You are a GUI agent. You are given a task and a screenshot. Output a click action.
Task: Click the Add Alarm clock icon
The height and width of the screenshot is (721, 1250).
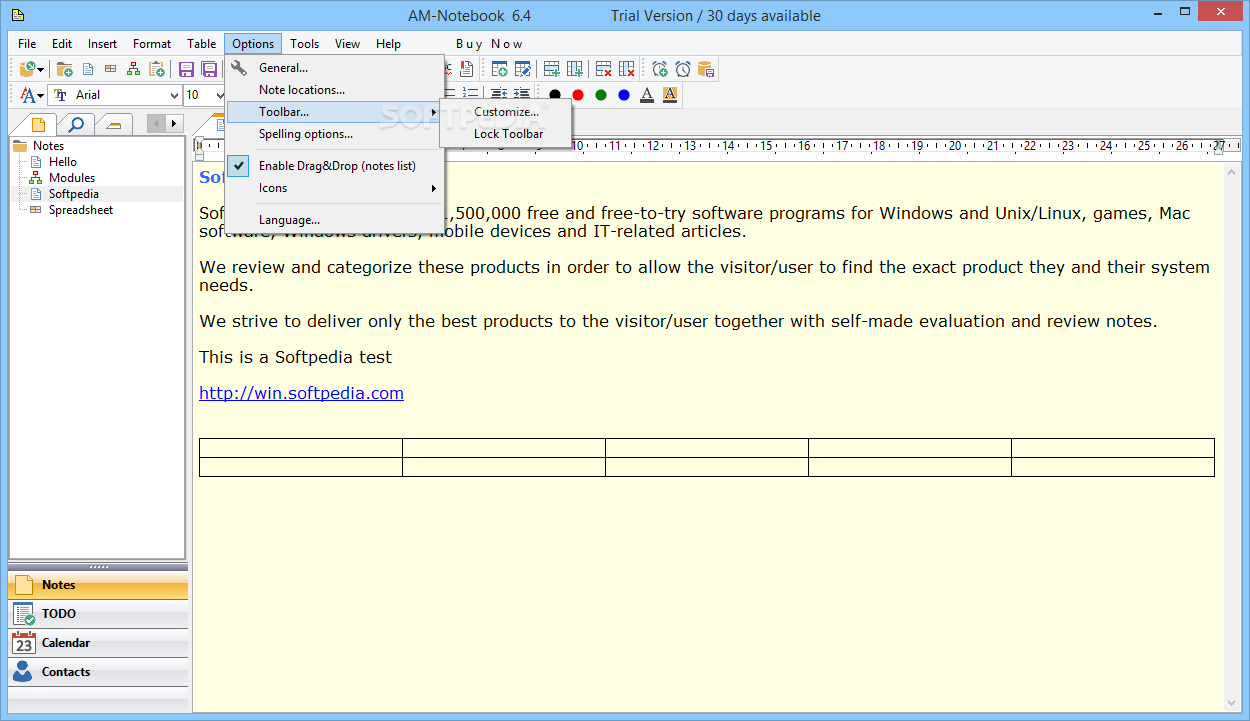[659, 69]
